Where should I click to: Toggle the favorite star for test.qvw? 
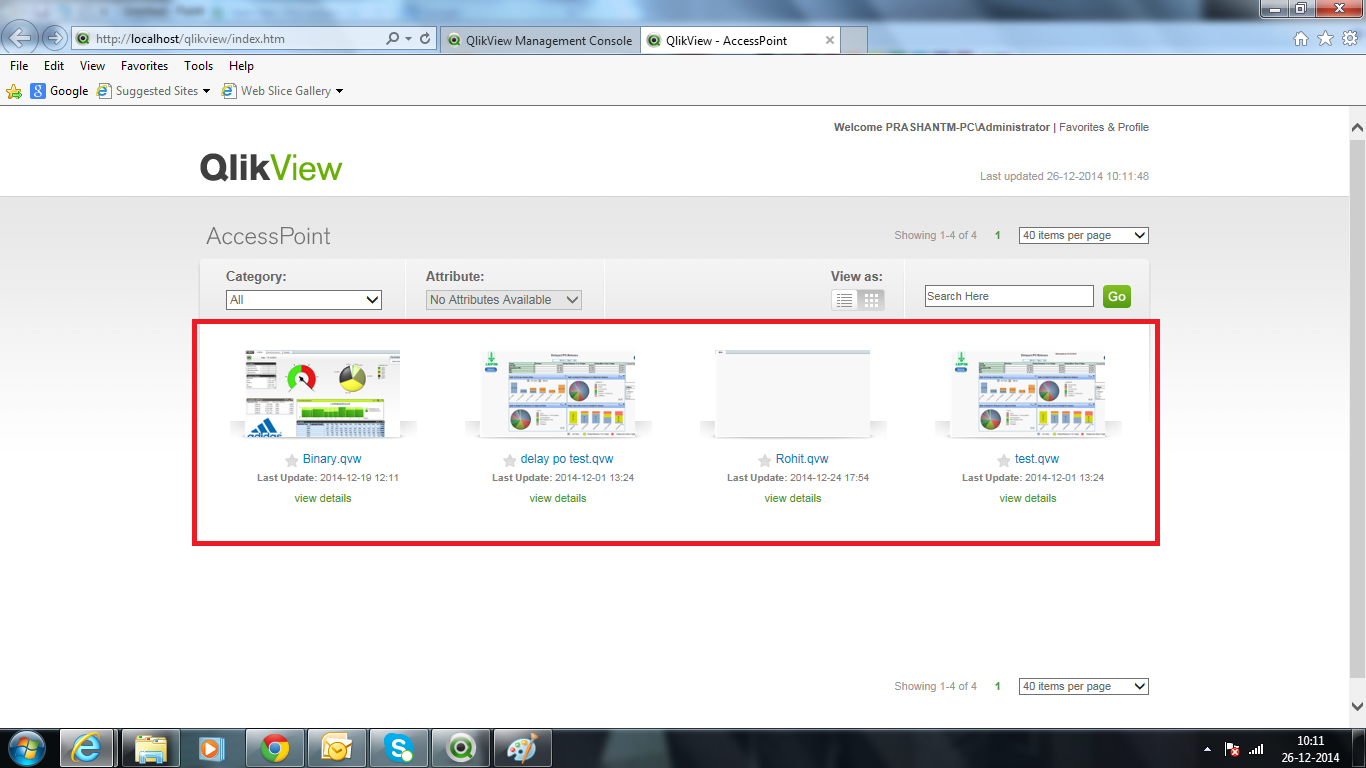pos(1003,460)
